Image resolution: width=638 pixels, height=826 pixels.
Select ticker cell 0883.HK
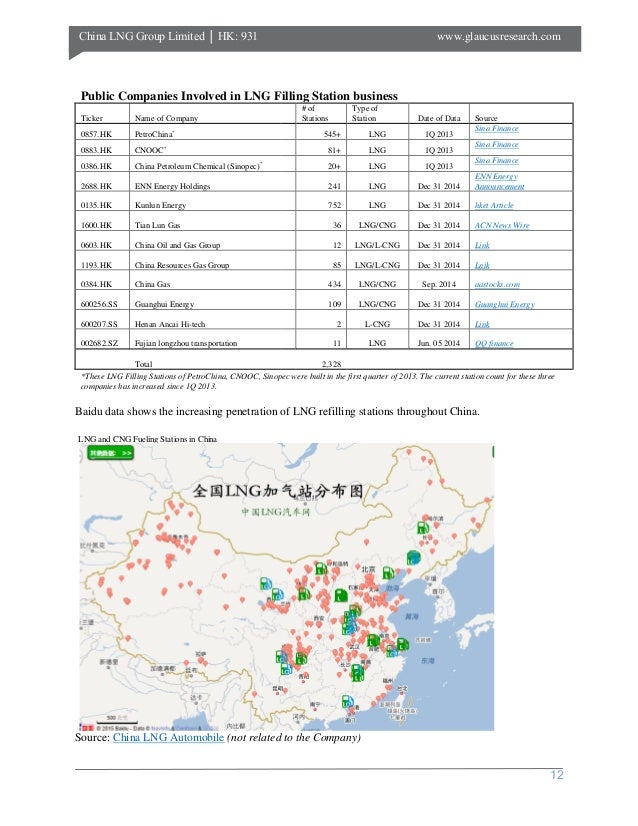96,150
